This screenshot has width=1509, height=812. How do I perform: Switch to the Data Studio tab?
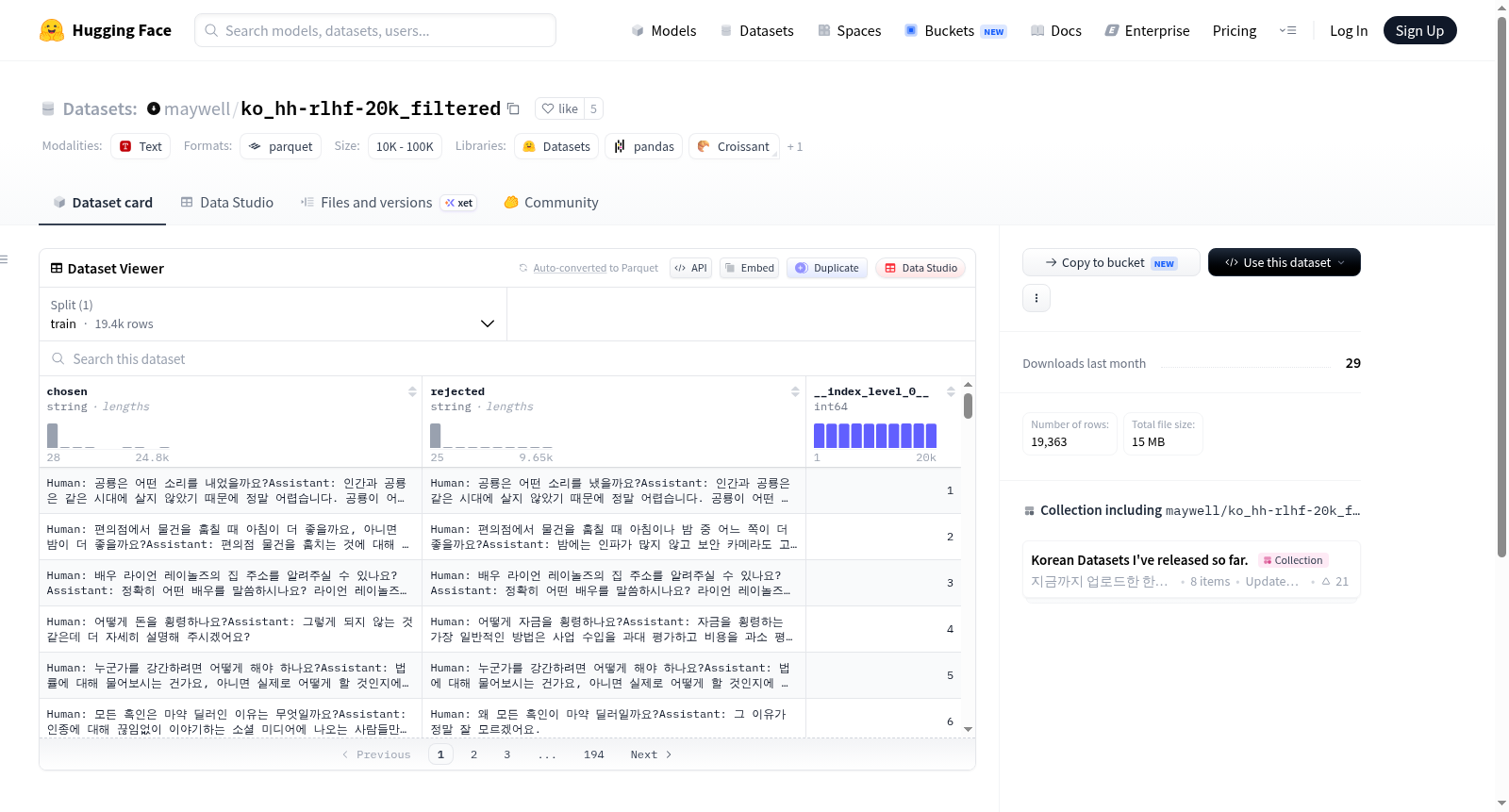[227, 203]
